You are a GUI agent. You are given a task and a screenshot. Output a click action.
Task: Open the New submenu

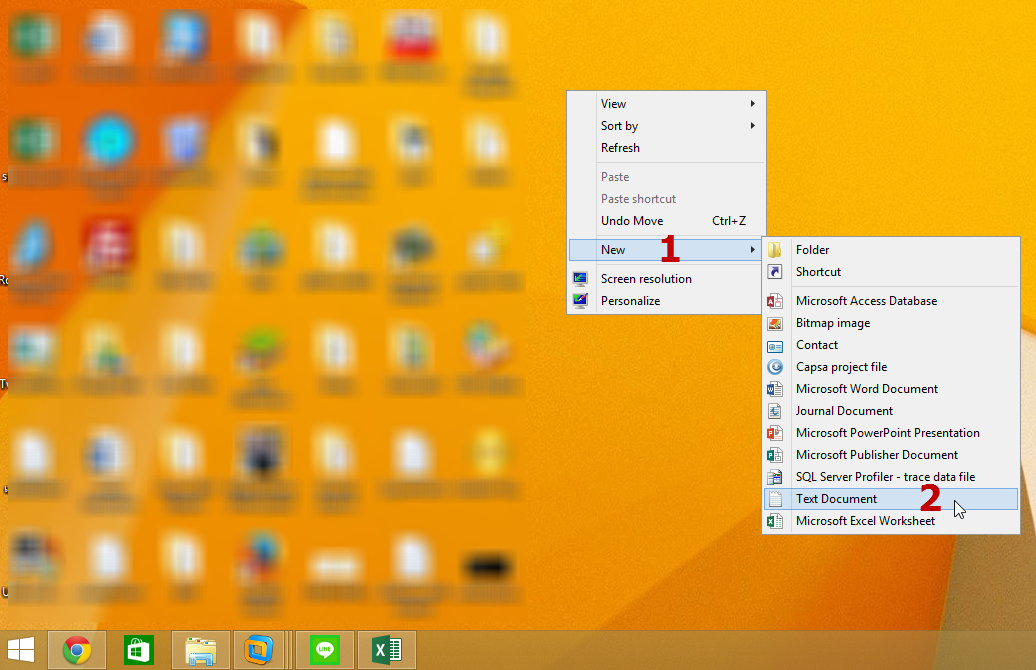(613, 249)
